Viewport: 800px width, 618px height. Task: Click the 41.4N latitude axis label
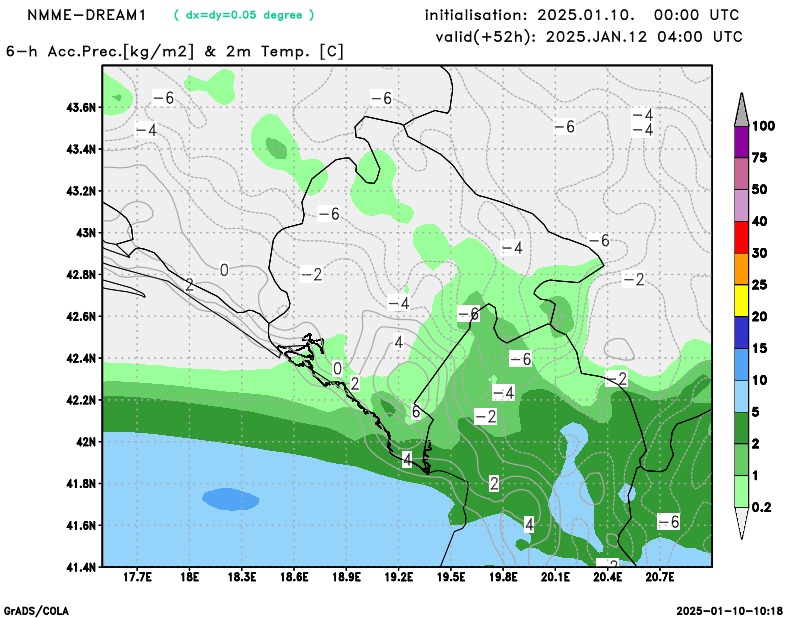[81, 566]
